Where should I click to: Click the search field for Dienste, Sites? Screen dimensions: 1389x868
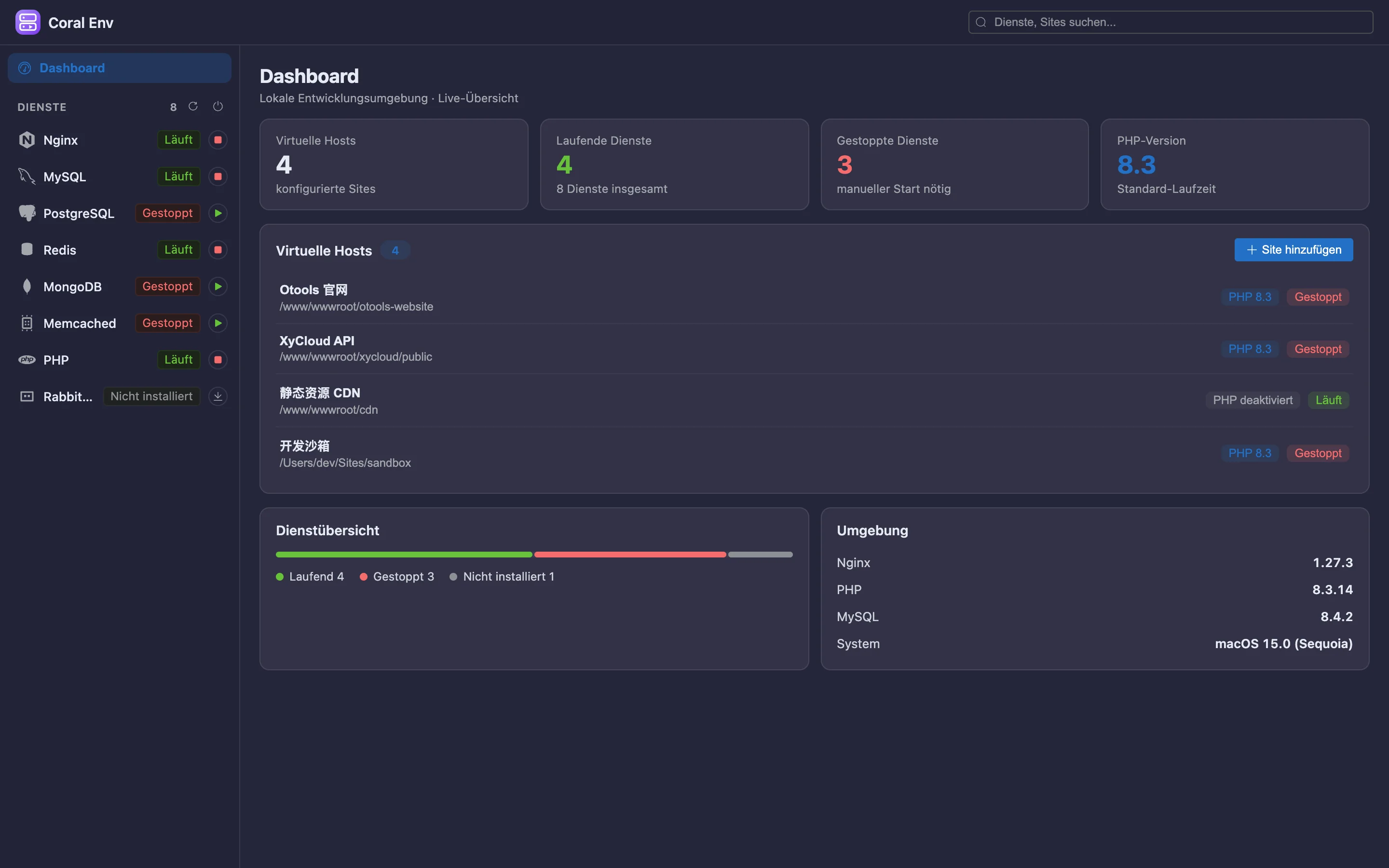[x=1171, y=22]
